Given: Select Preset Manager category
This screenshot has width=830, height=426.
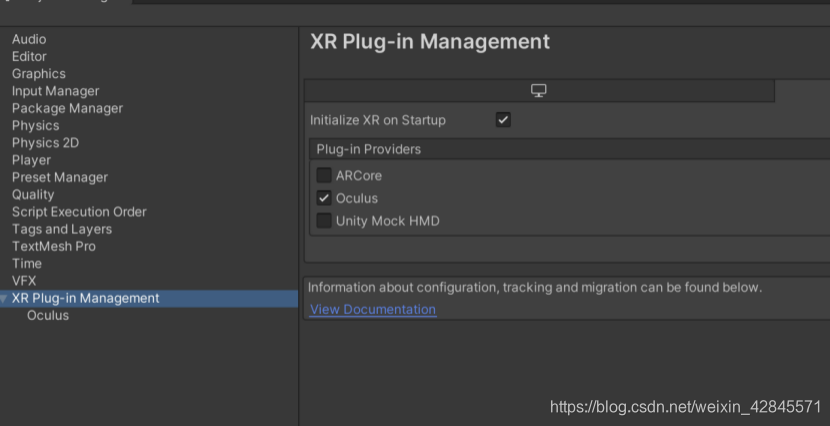Looking at the screenshot, I should click(60, 177).
